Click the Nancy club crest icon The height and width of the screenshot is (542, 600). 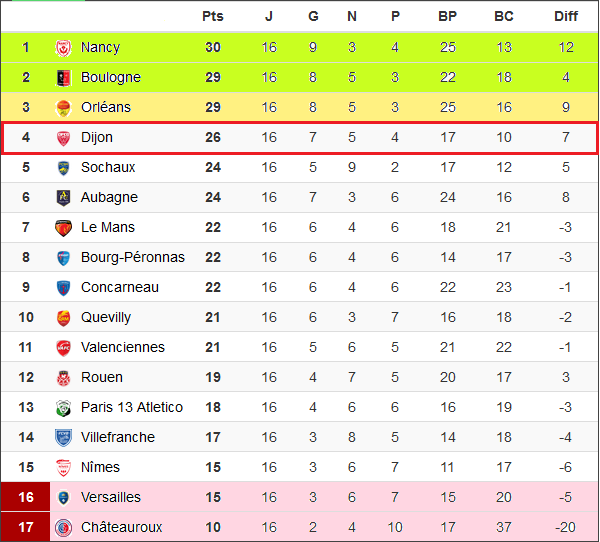(x=63, y=47)
